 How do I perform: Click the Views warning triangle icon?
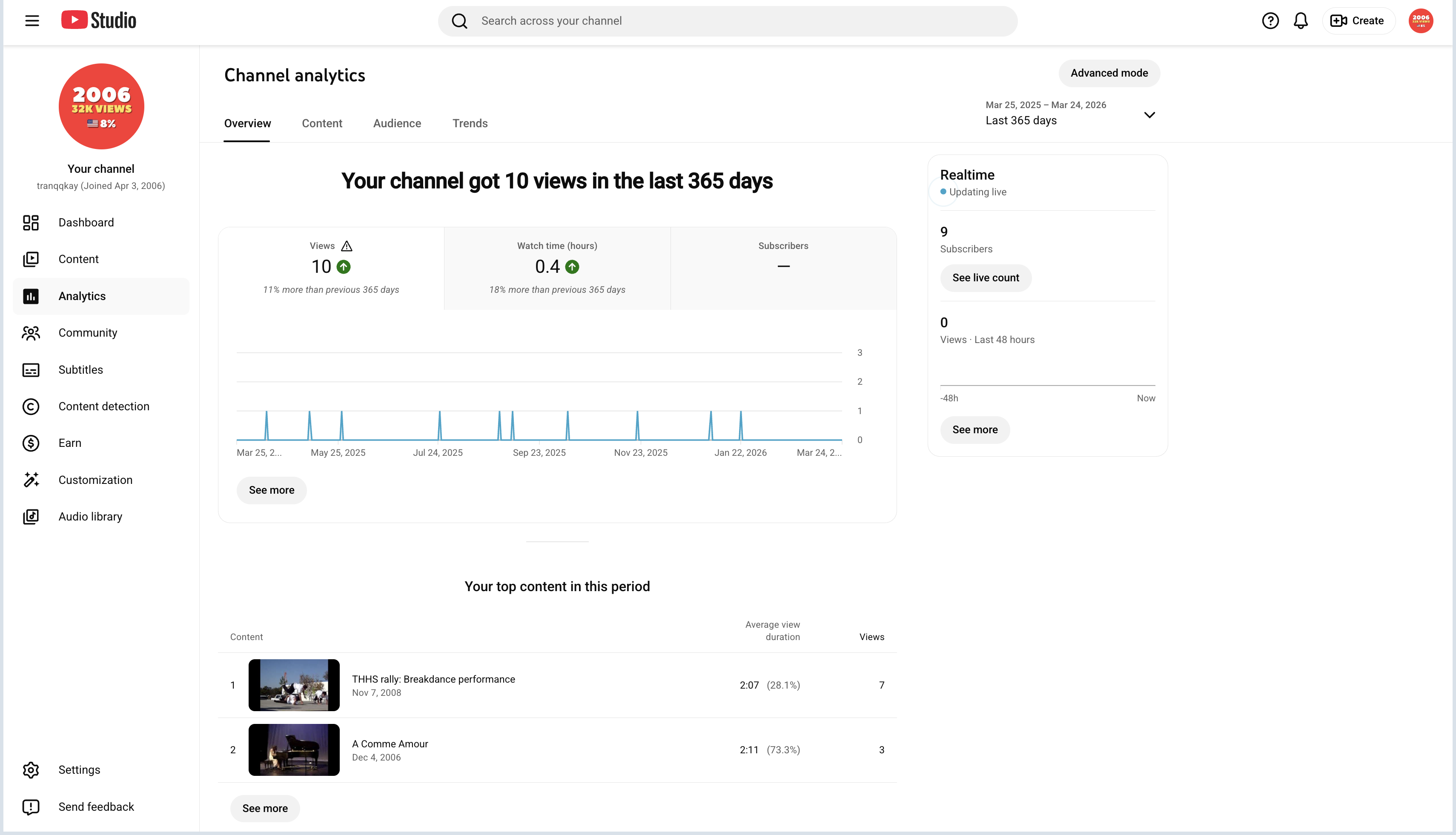coord(347,246)
